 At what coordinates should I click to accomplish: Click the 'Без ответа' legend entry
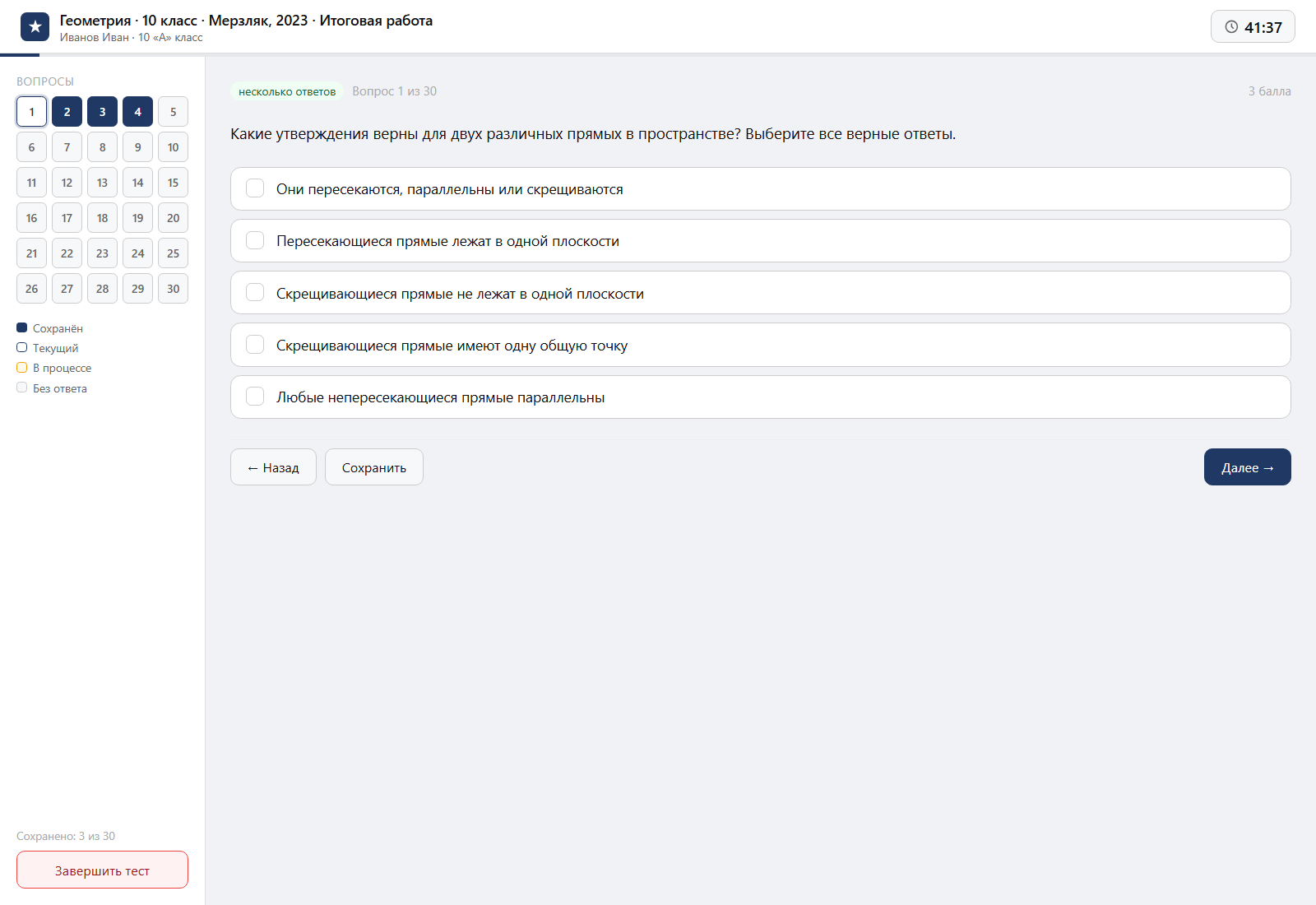point(52,388)
